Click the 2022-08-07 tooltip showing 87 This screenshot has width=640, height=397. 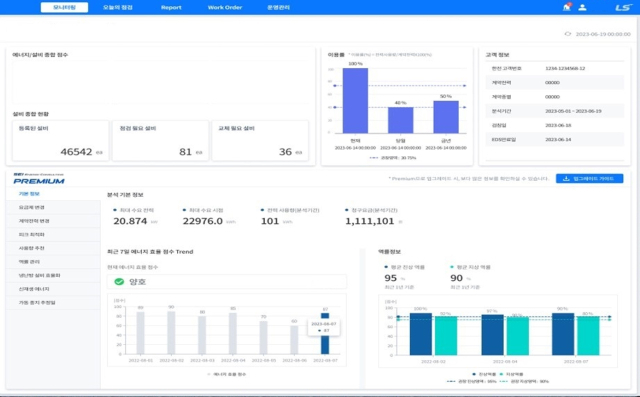tap(324, 327)
